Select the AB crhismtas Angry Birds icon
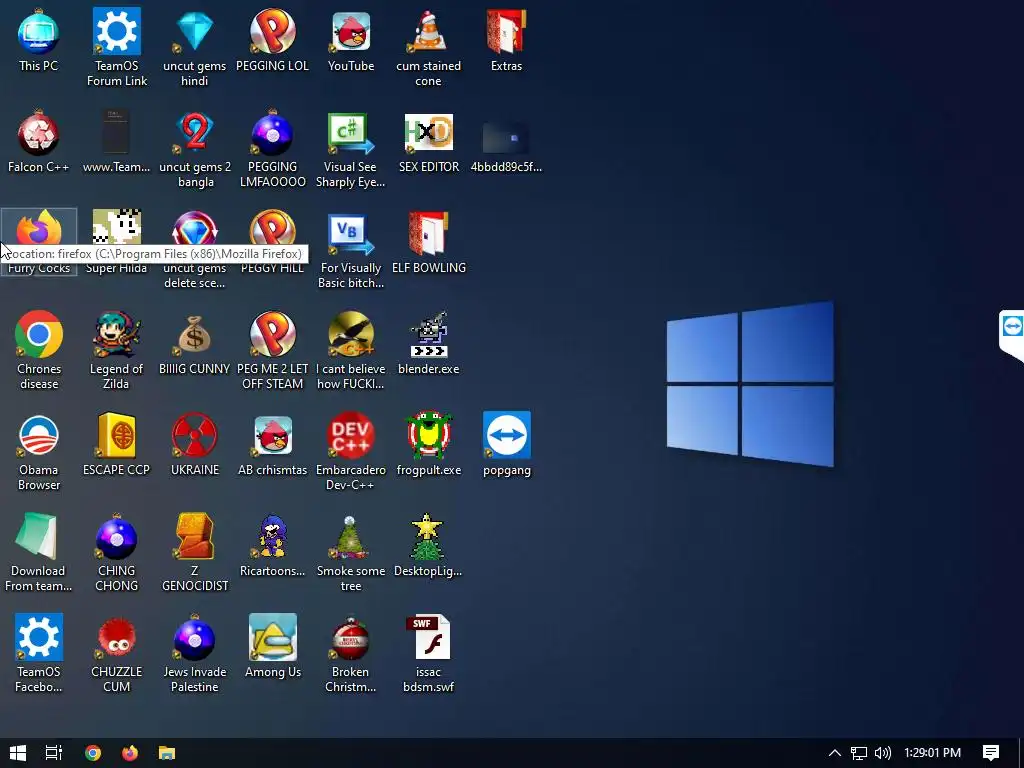The width and height of the screenshot is (1024, 768). [x=272, y=436]
